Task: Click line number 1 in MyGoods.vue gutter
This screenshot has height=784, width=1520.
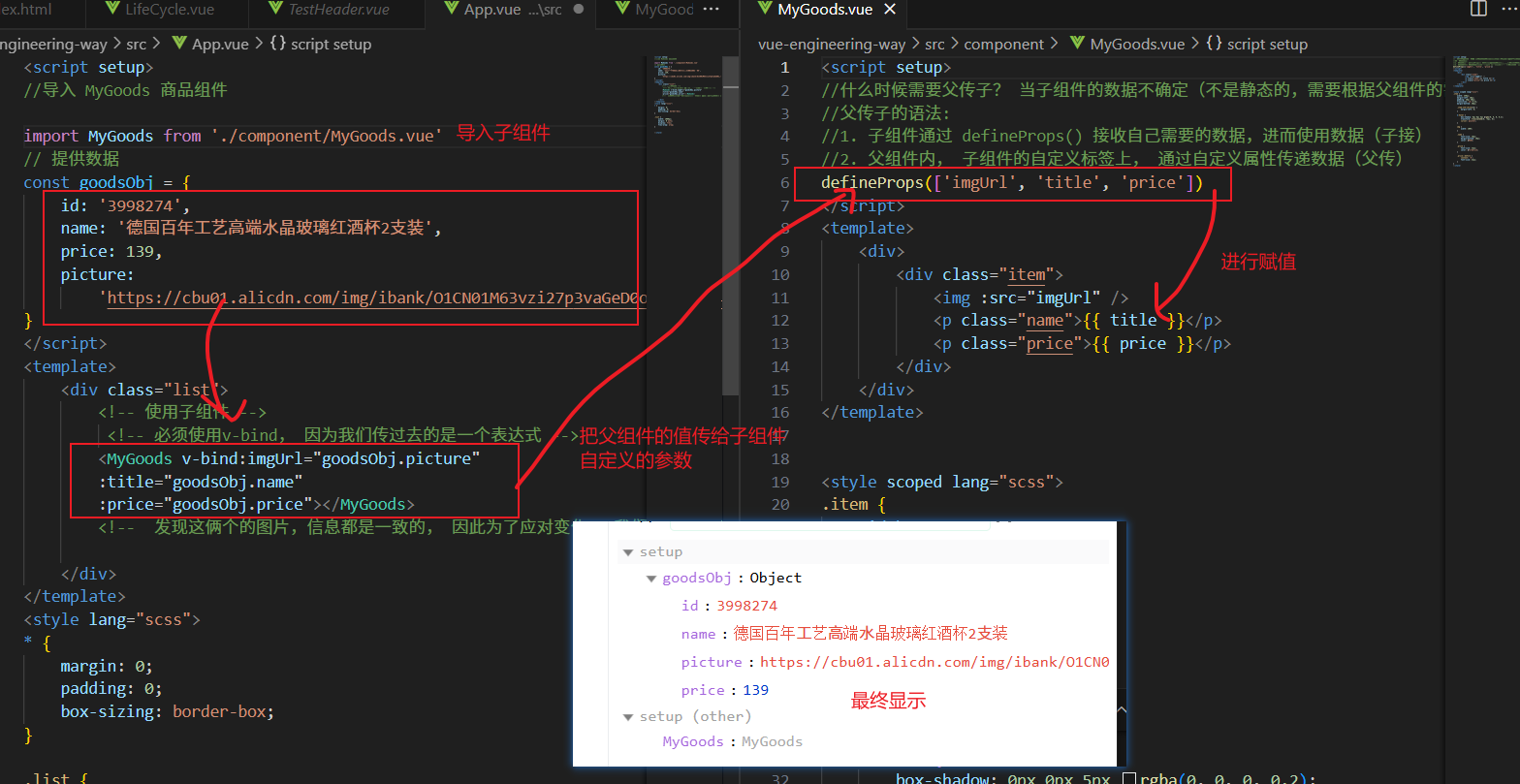Action: tap(785, 68)
